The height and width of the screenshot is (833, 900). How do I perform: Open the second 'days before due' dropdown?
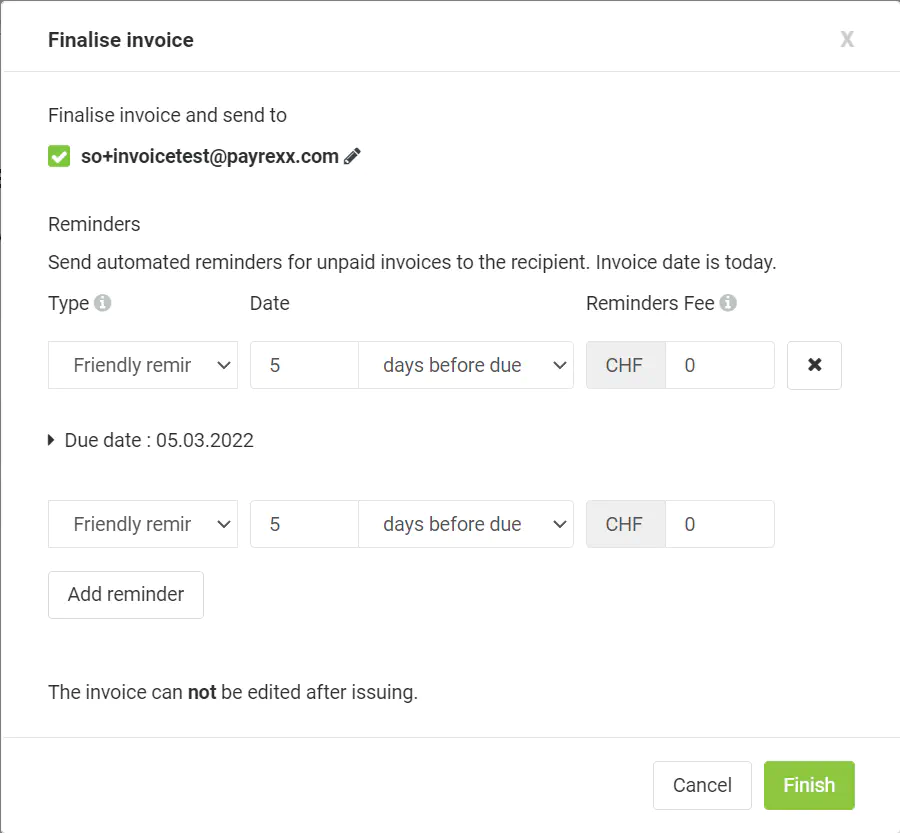coord(465,524)
